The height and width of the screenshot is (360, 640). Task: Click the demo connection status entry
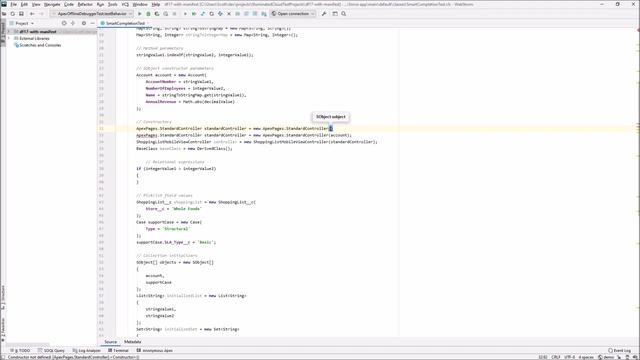coord(606,357)
